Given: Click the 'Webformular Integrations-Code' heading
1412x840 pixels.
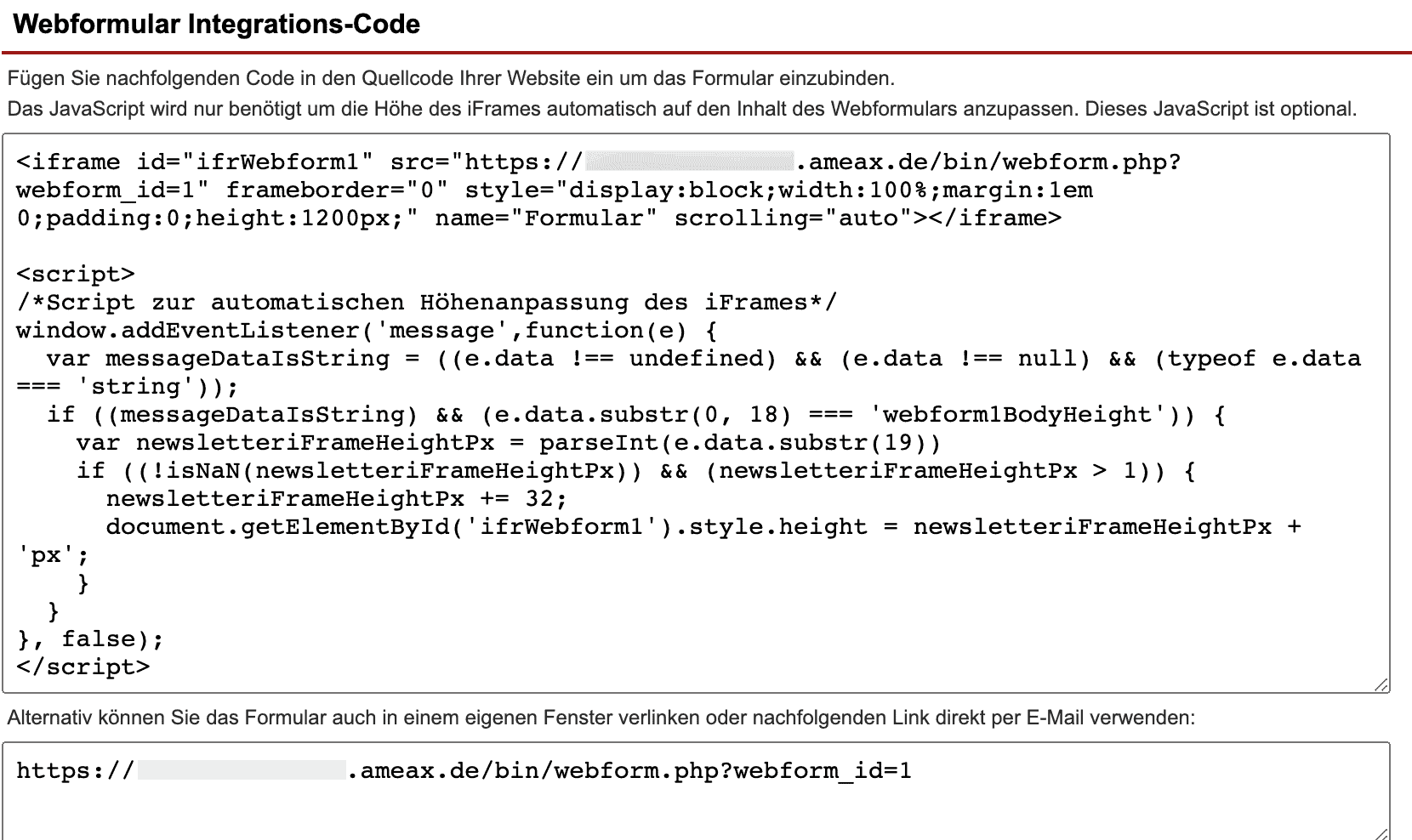Looking at the screenshot, I should pyautogui.click(x=217, y=24).
